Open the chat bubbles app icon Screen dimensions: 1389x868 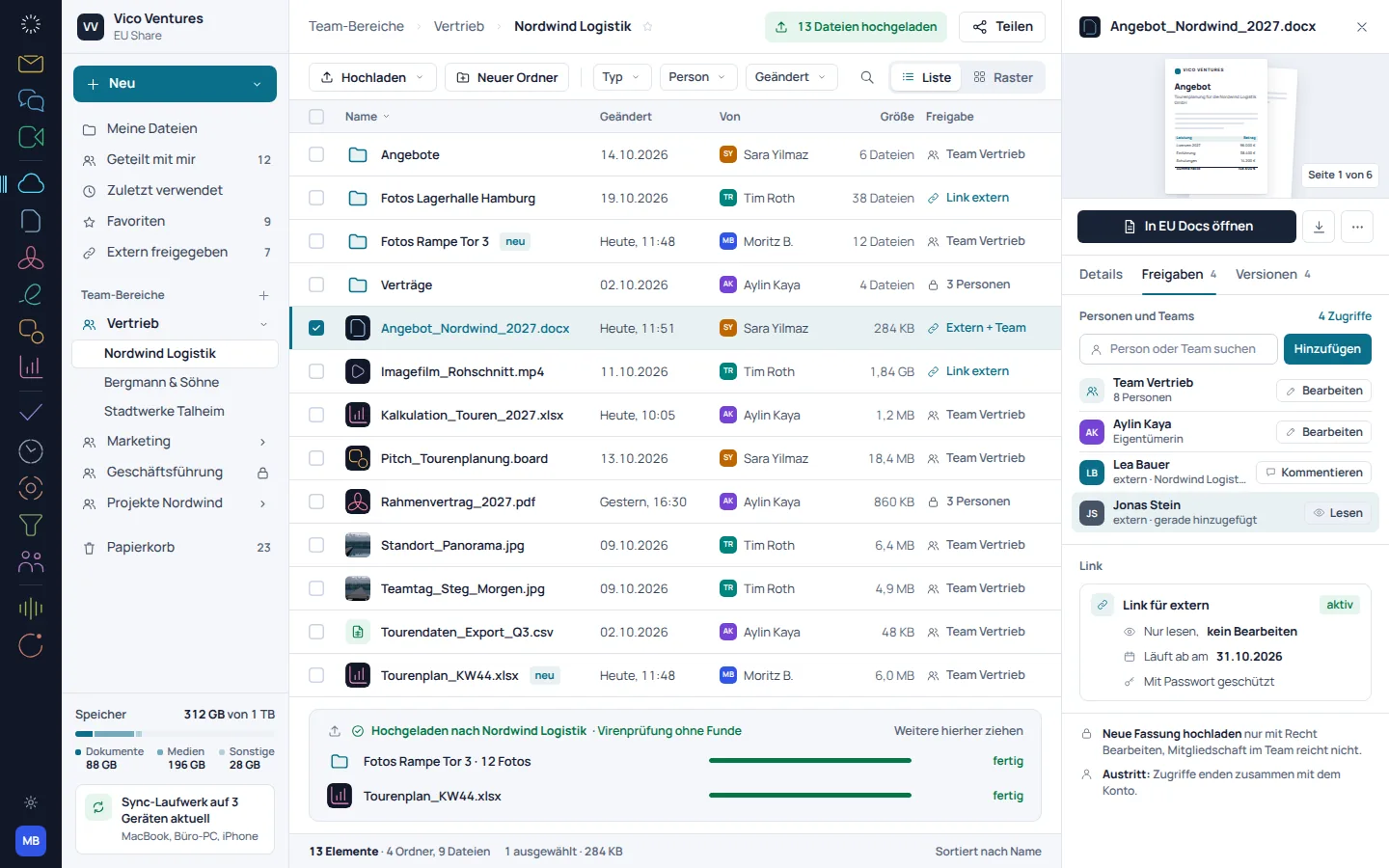click(x=31, y=100)
